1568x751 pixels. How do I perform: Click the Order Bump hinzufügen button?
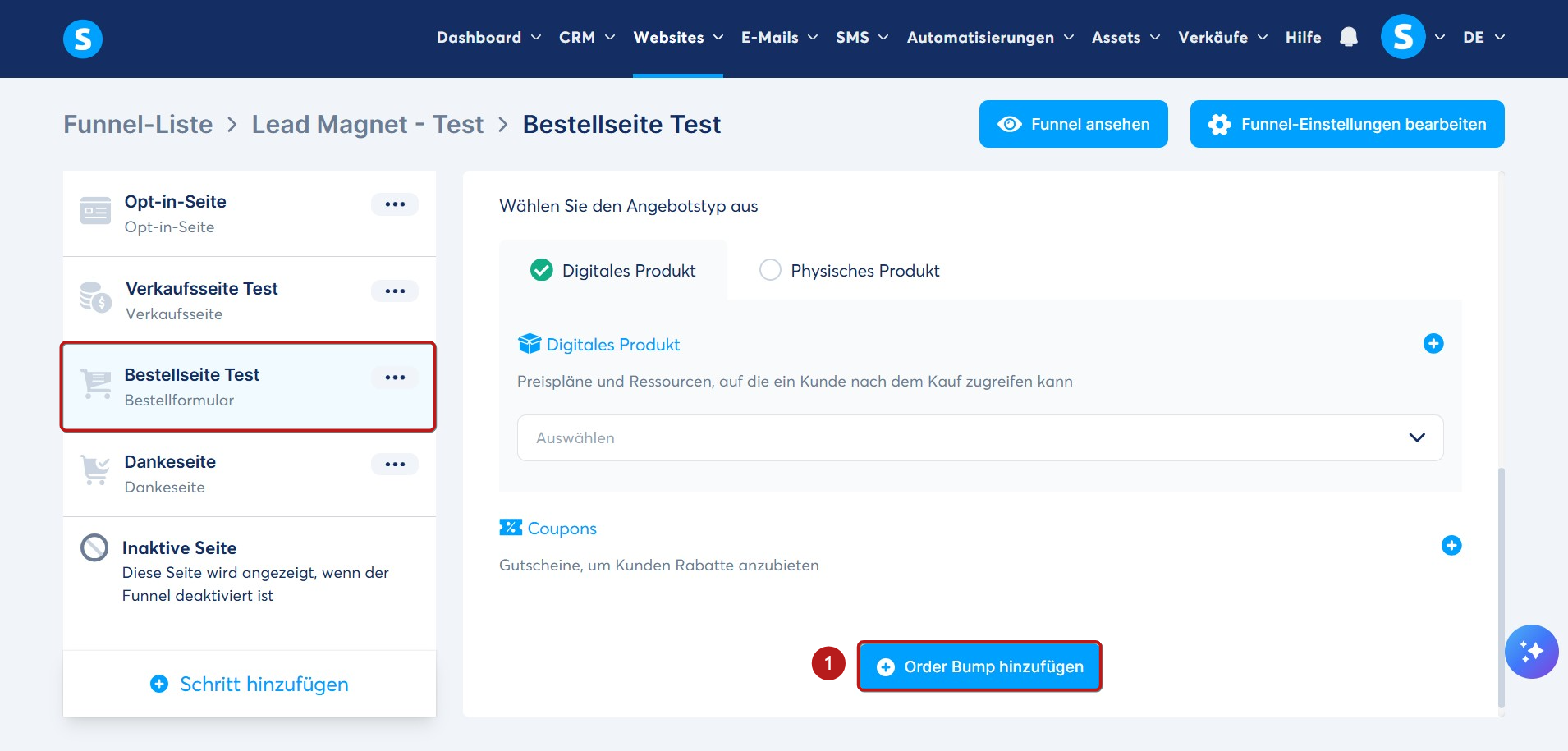point(979,666)
